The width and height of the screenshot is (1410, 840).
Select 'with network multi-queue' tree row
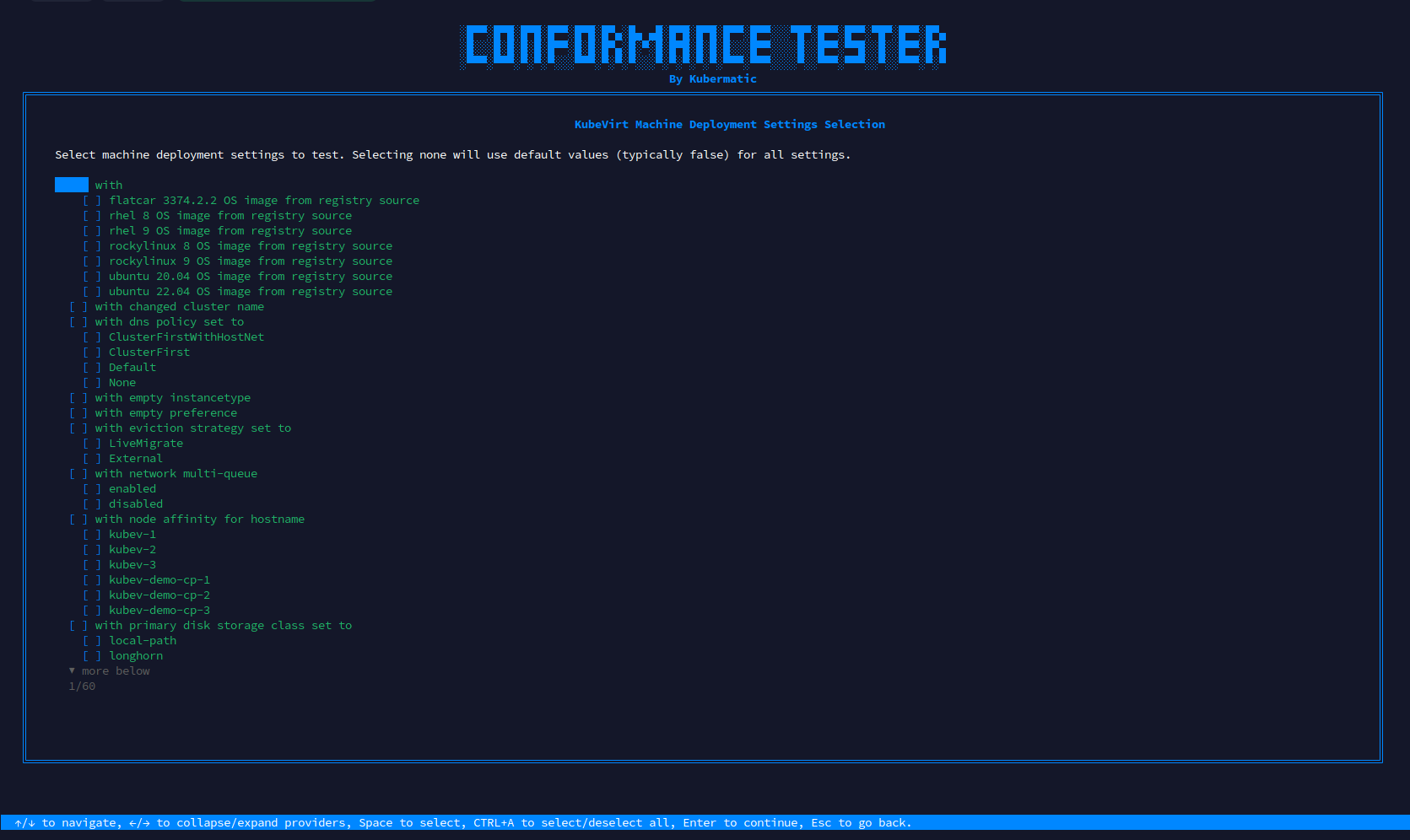[176, 474]
